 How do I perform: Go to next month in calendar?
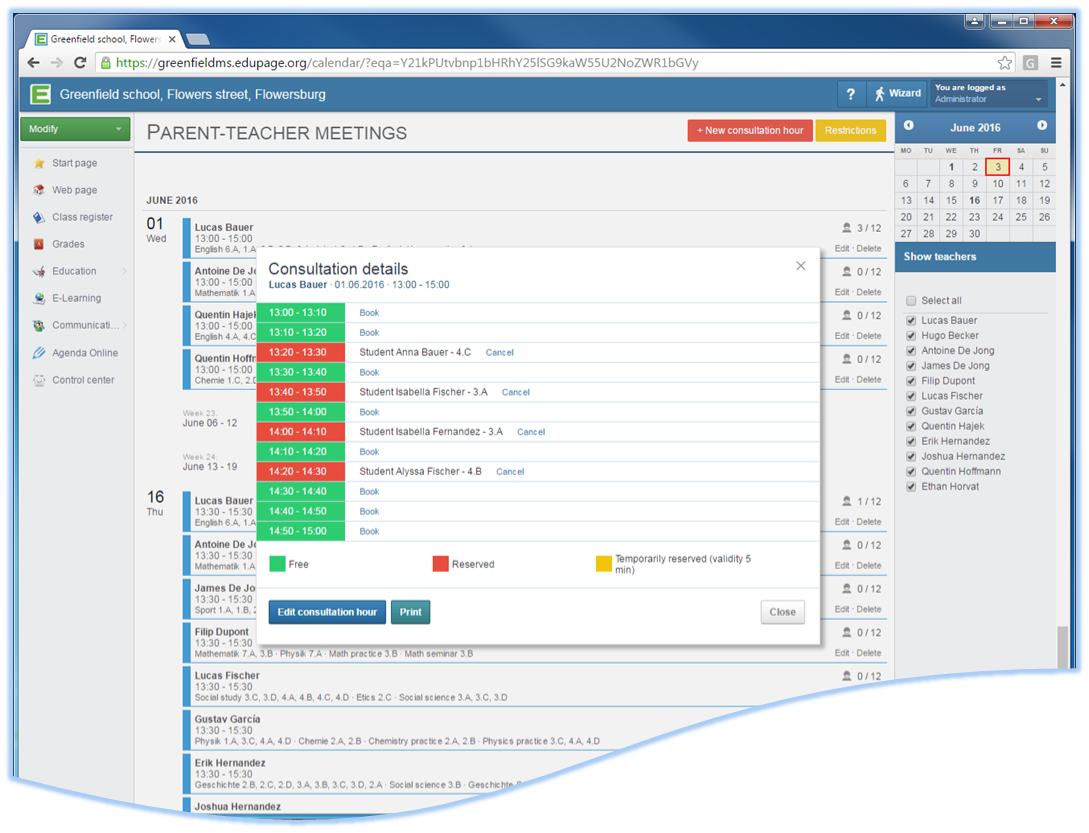[x=1042, y=126]
